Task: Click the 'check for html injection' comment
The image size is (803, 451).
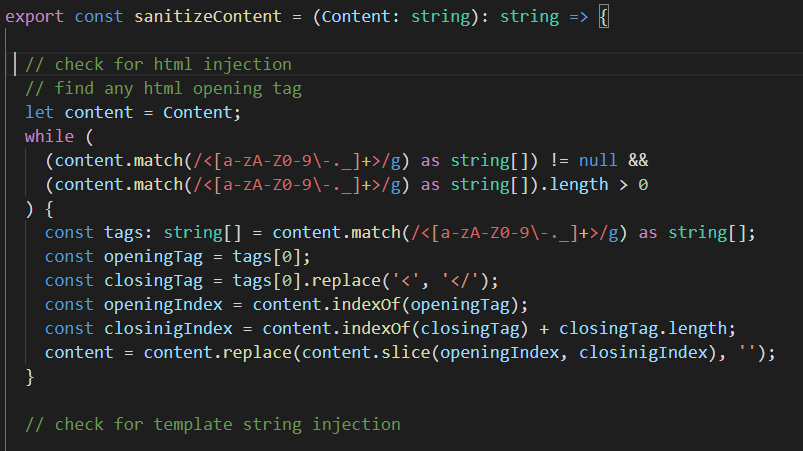Action: [158, 65]
